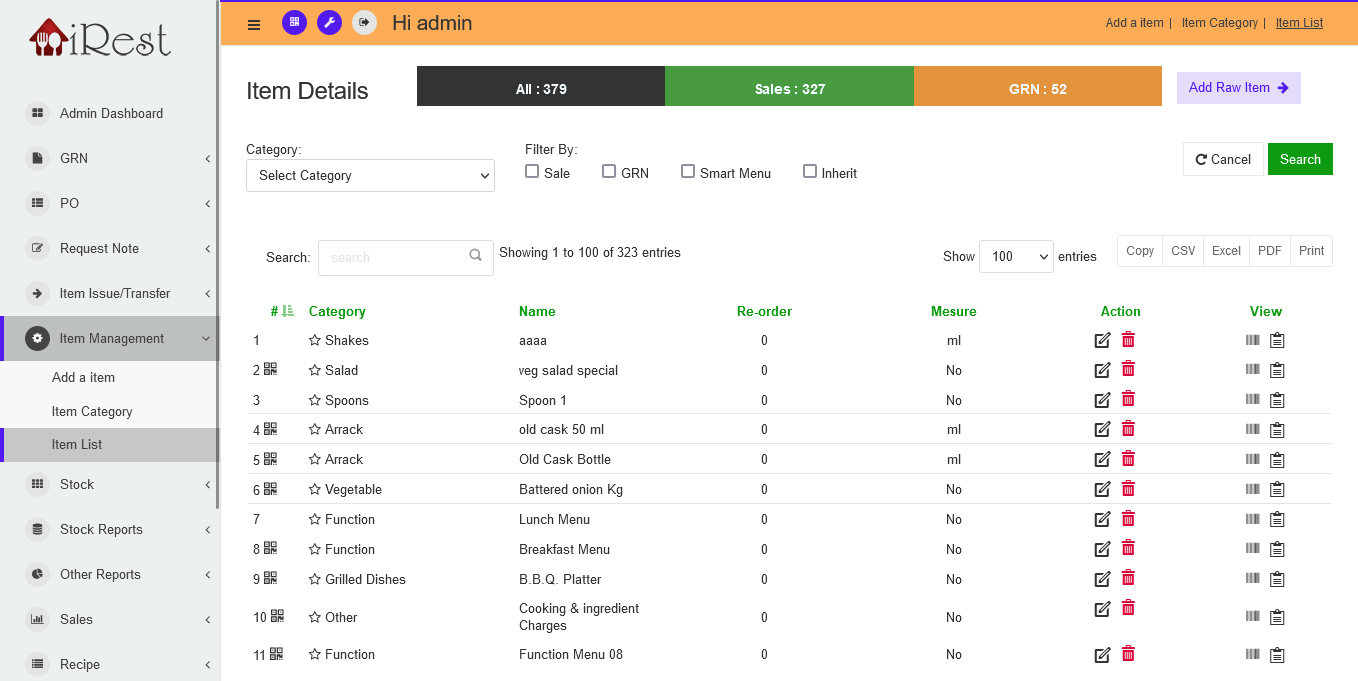Screen dimensions: 1358x681
Task: Check the Inherit filter option
Action: (810, 172)
